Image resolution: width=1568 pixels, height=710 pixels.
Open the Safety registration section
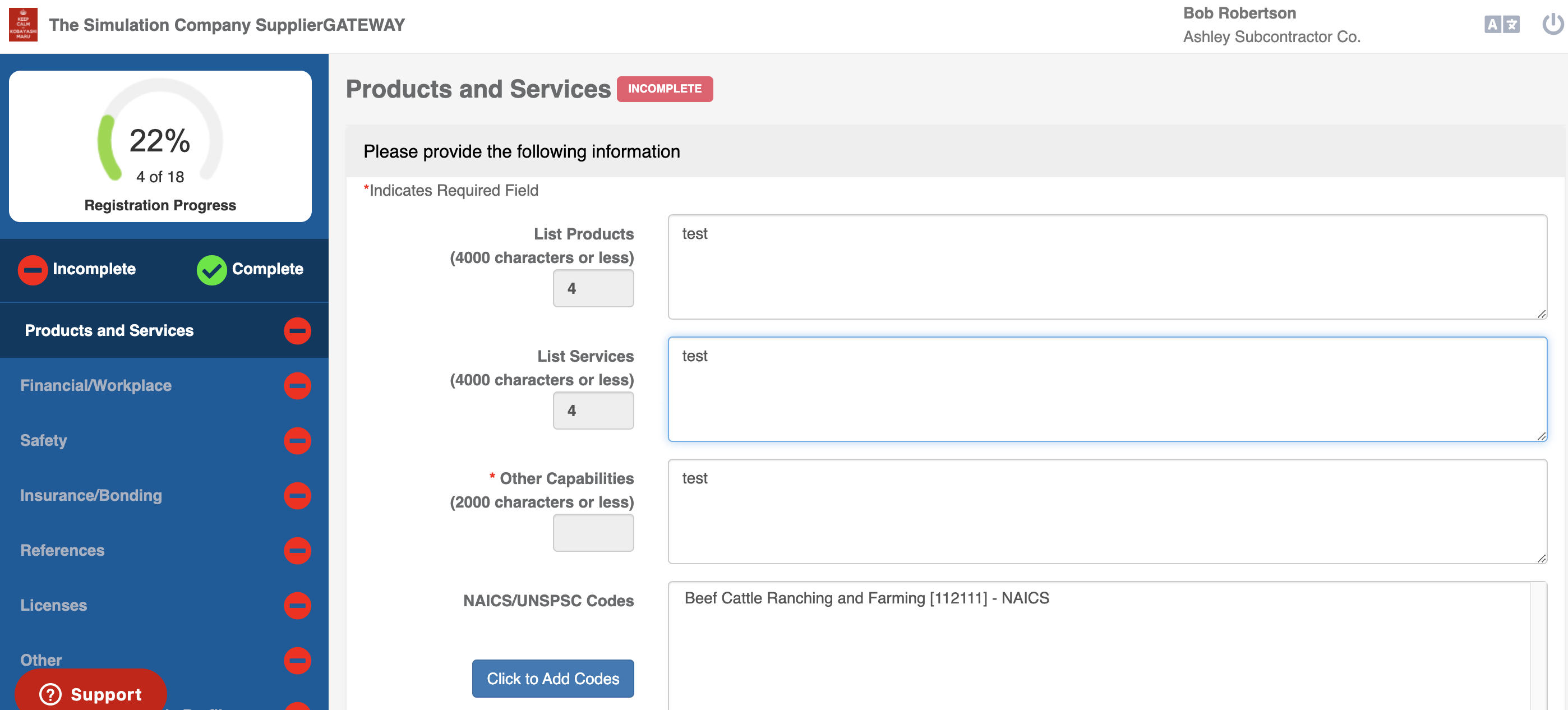(43, 441)
